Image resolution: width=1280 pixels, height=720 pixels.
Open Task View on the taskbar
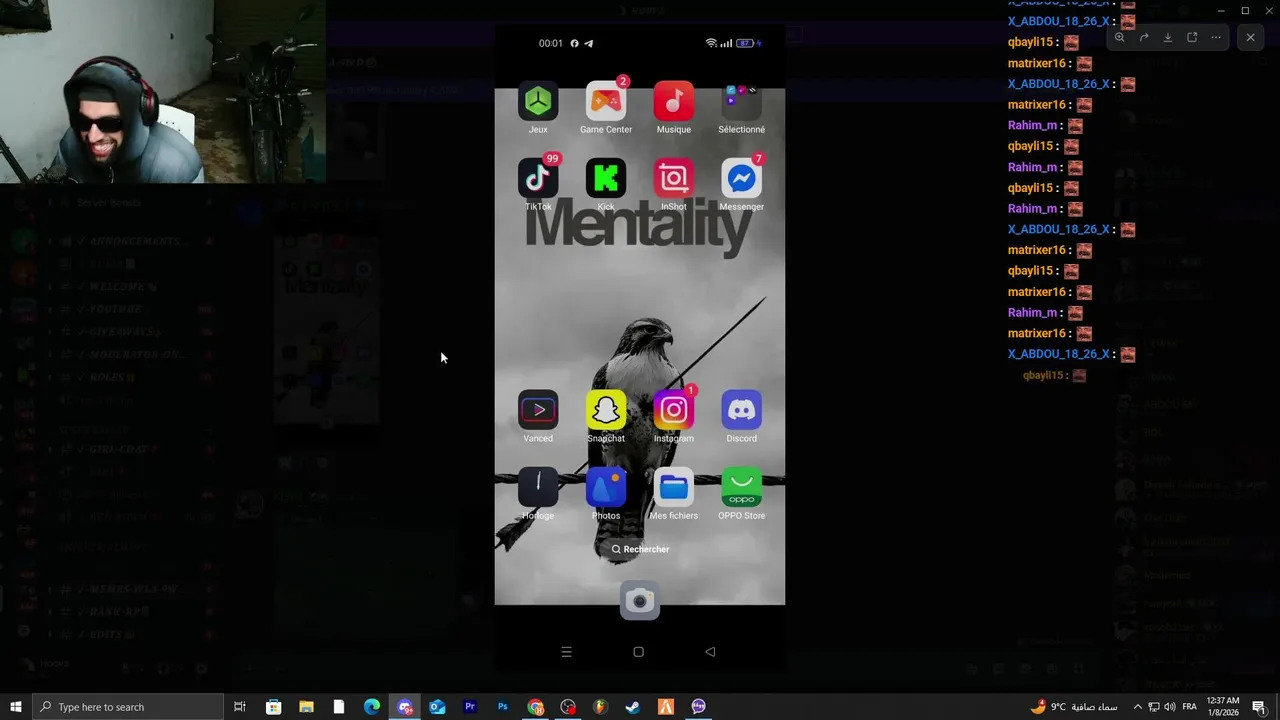[240, 707]
